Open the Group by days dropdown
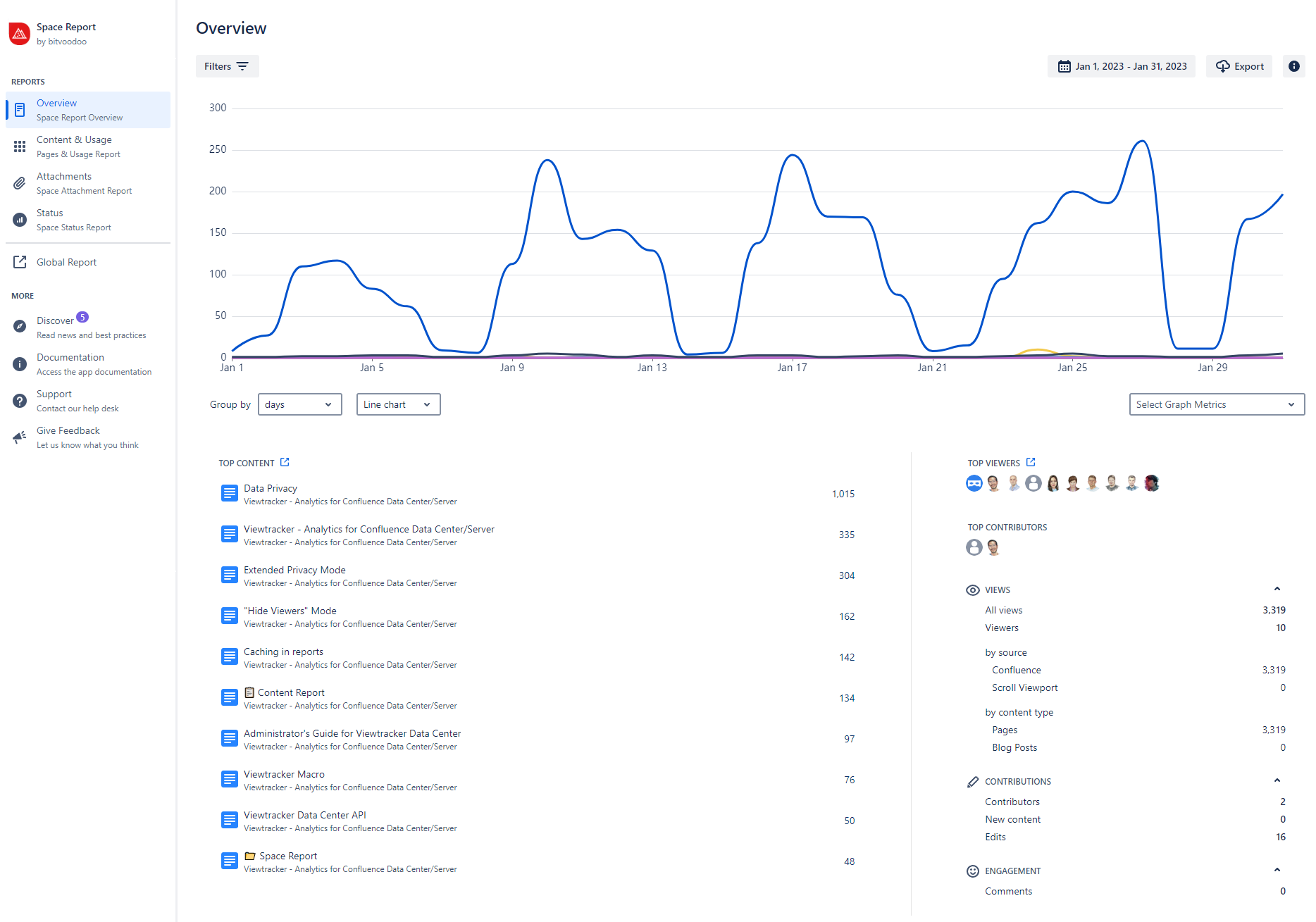1316x922 pixels. click(299, 404)
